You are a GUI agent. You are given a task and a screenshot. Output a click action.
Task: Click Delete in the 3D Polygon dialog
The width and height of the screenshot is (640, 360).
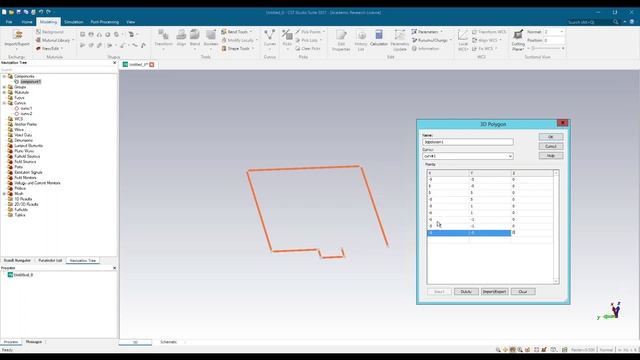pyautogui.click(x=466, y=291)
